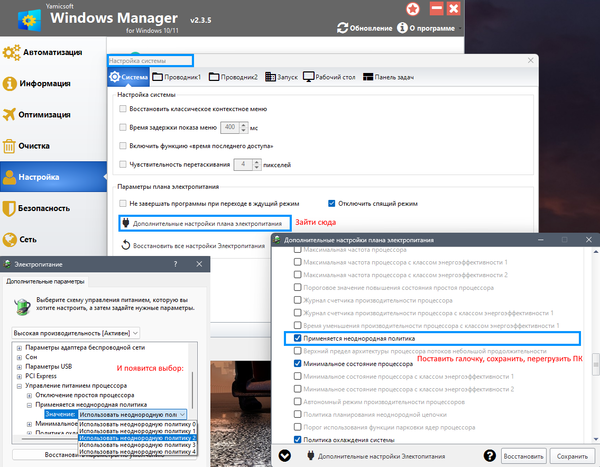
Task: Click the help question mark icon
Action: click(489, 456)
